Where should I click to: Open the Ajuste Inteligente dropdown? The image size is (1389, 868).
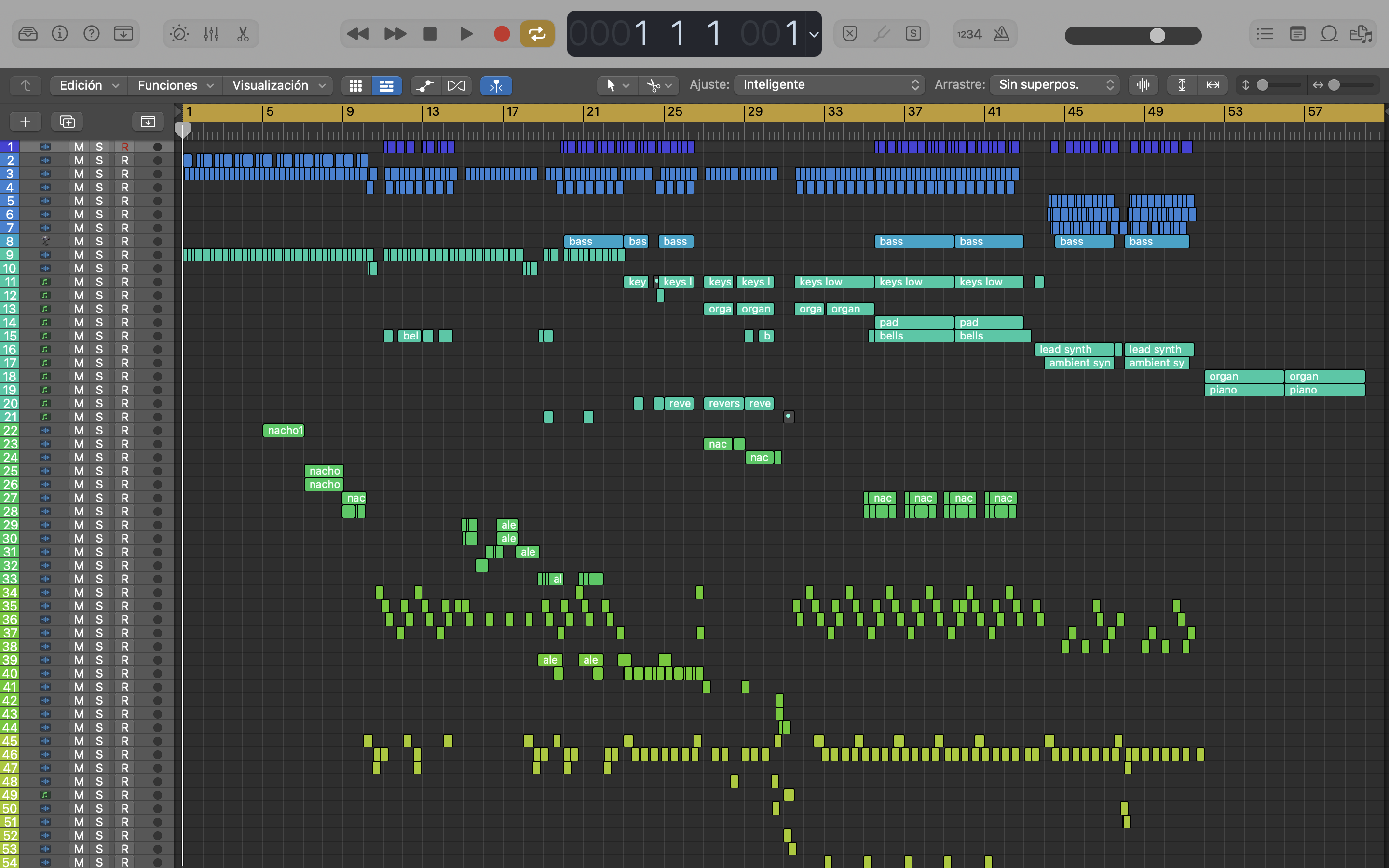(829, 85)
